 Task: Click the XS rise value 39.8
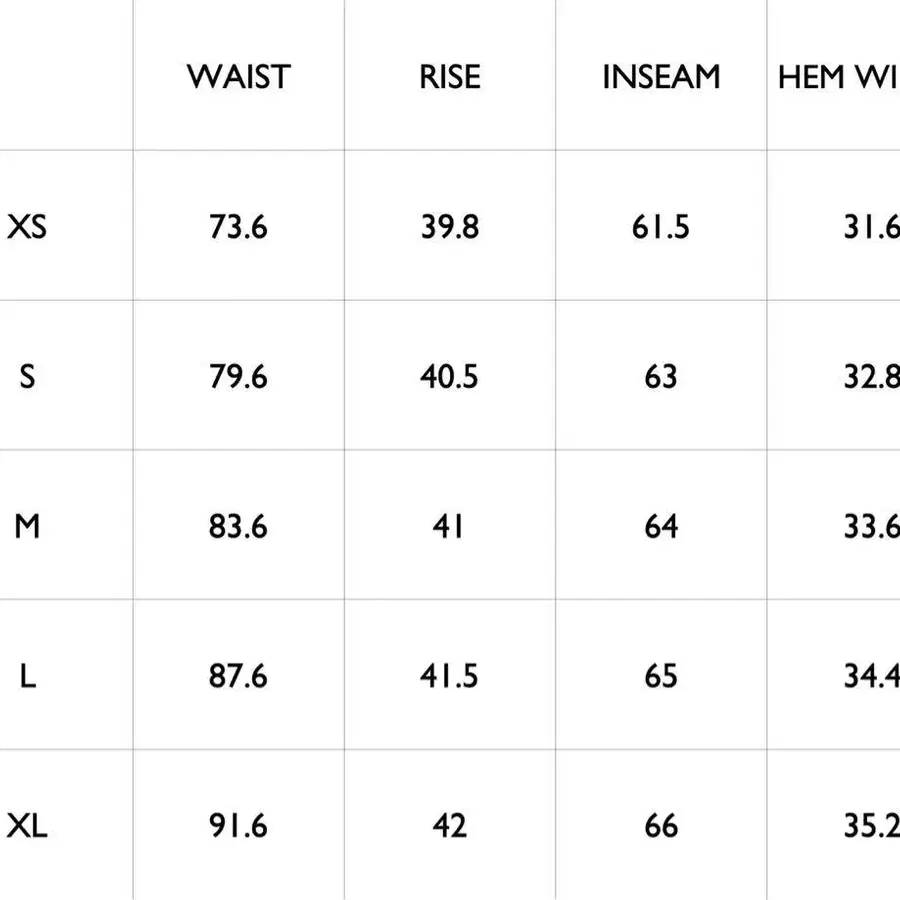450,227
